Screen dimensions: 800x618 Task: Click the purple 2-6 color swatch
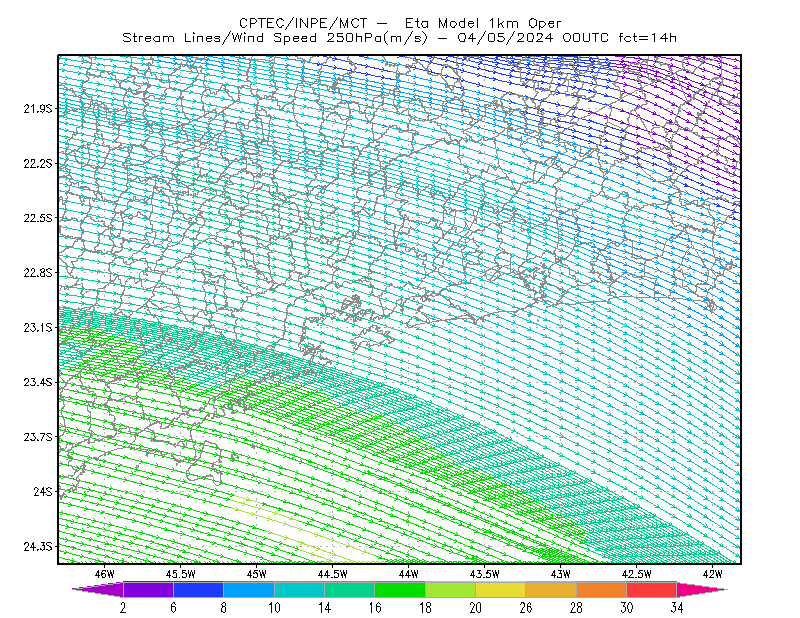click(148, 589)
